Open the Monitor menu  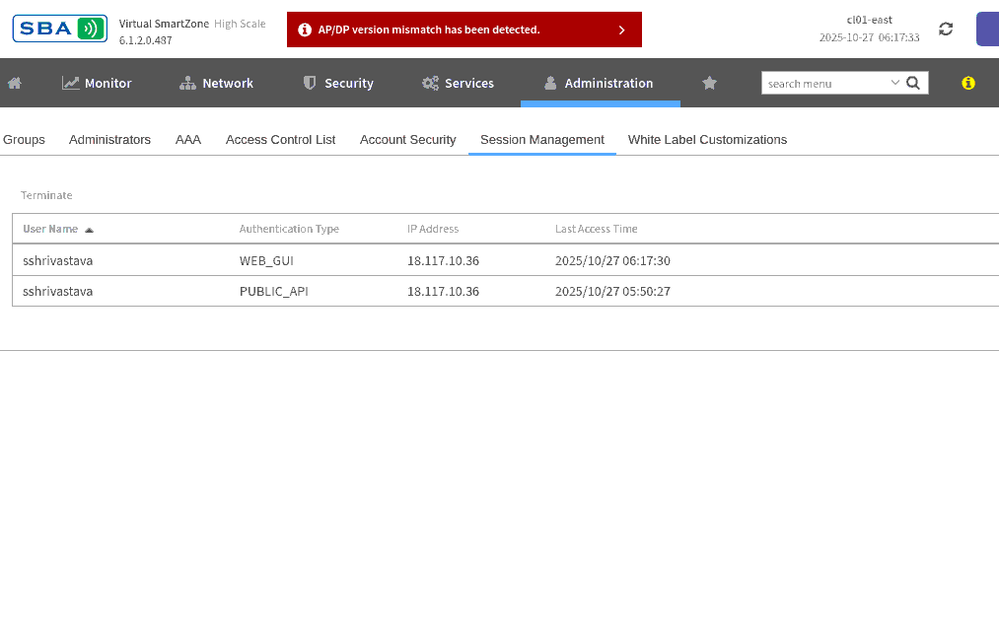(x=97, y=84)
